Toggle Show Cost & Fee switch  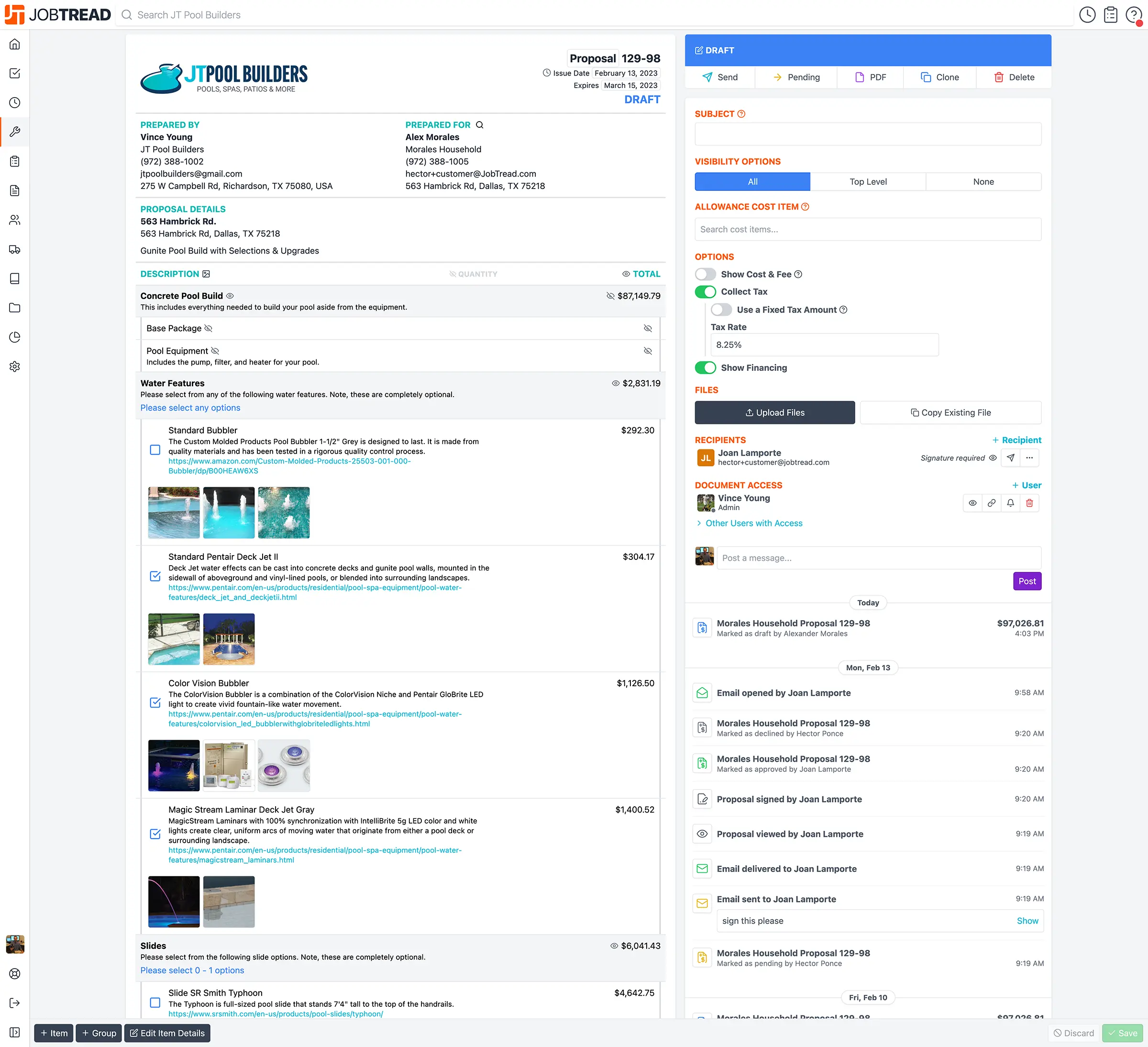click(x=706, y=275)
